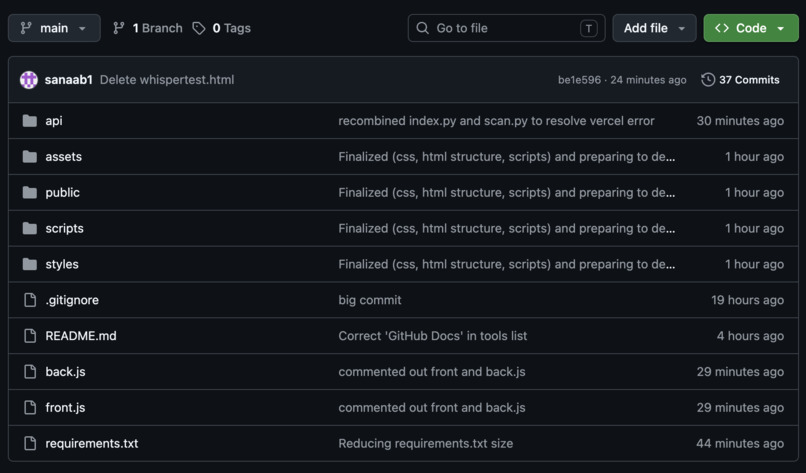Screen dimensions: 806x473
Task: Click the styles folder icon
Action: (30, 264)
